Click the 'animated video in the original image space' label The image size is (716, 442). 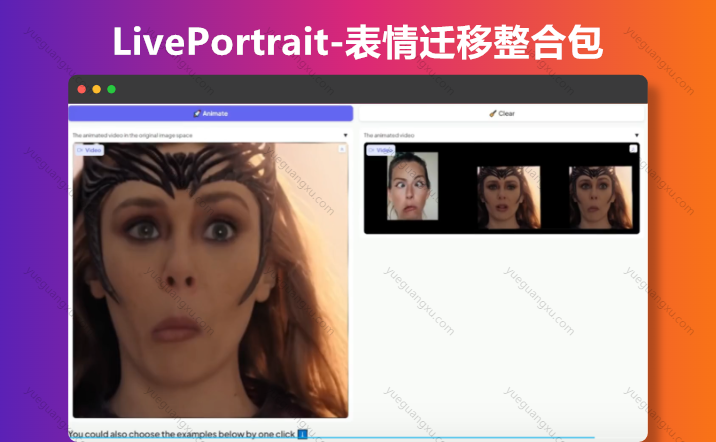130,135
